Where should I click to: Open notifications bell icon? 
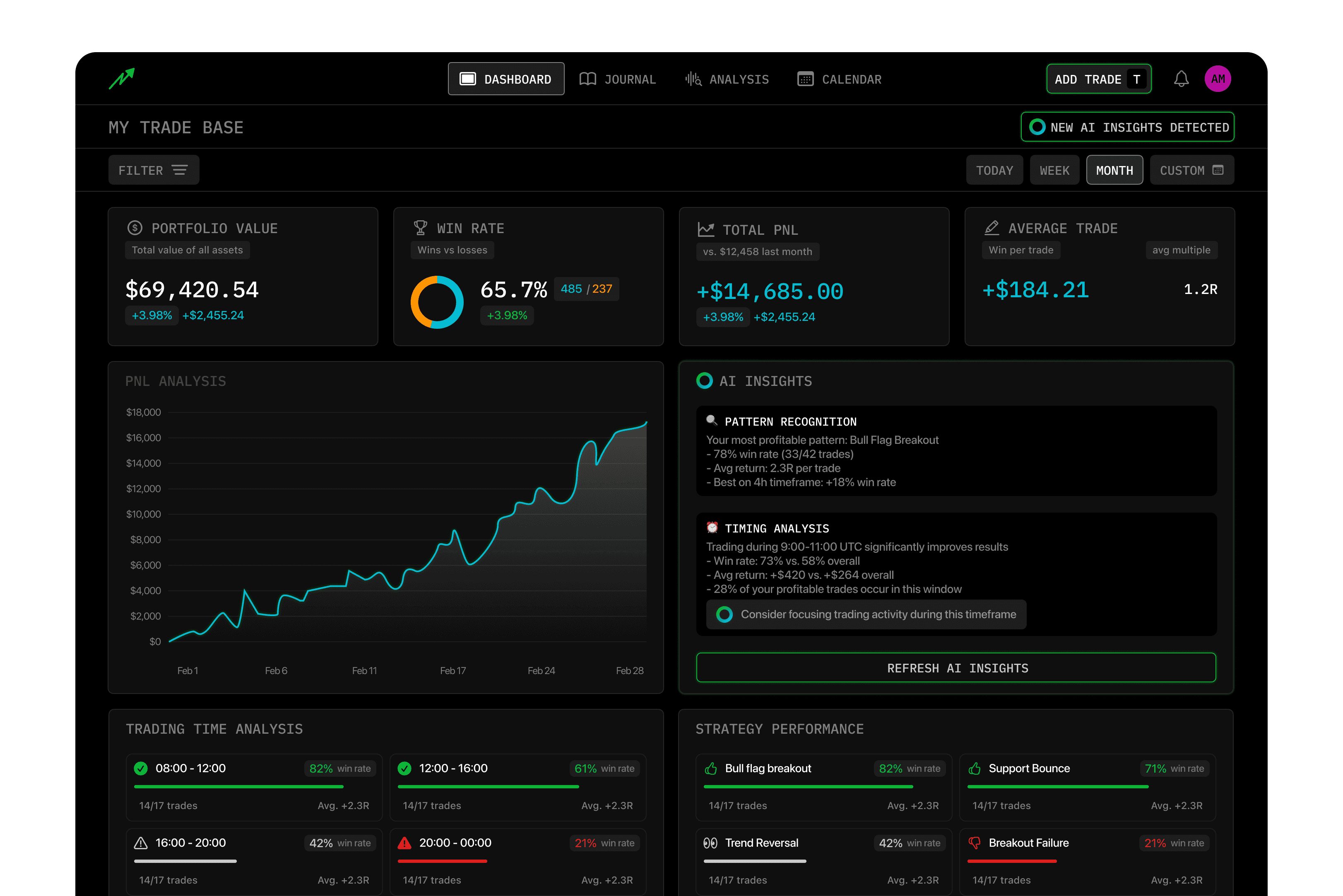(x=1181, y=79)
